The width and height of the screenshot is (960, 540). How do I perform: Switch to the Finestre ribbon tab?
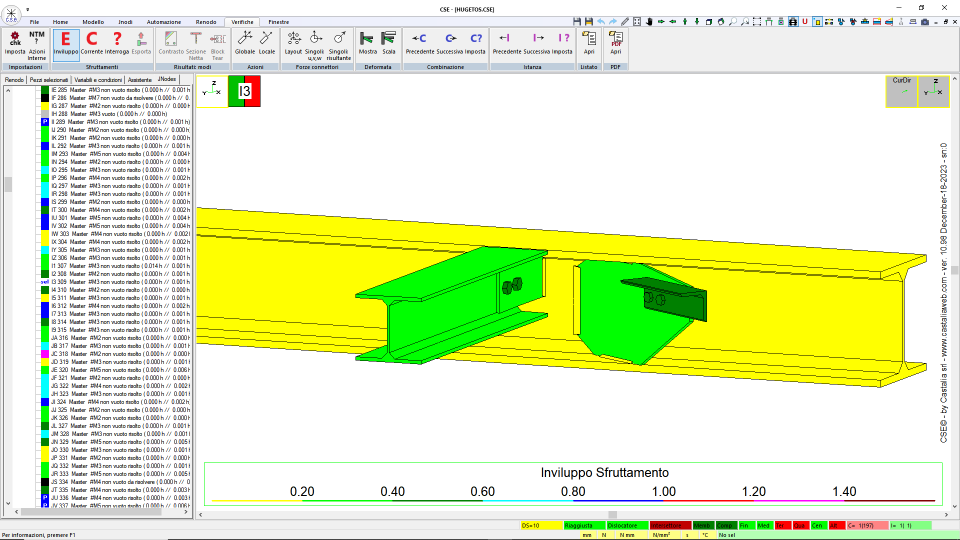[x=279, y=22]
